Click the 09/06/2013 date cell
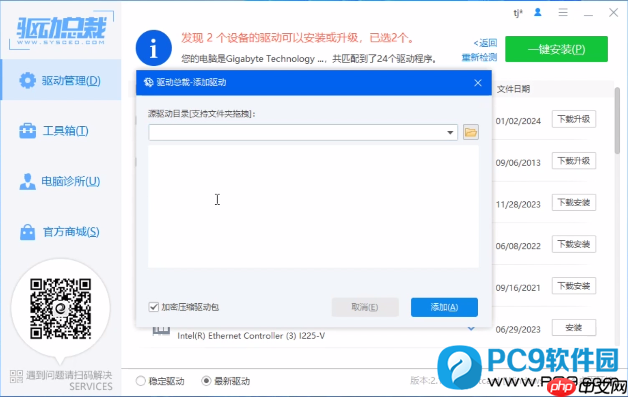628x397 pixels. [x=518, y=163]
